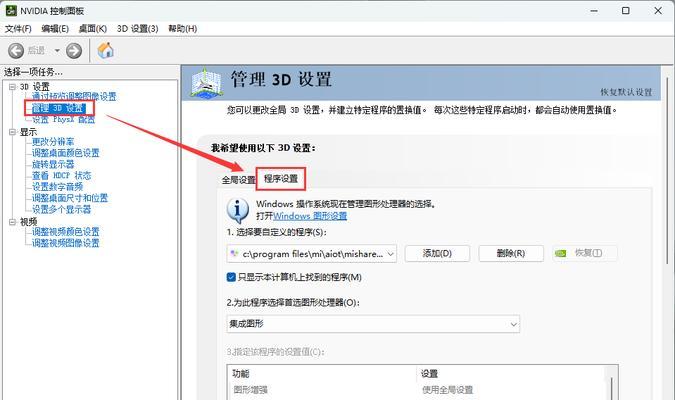This screenshot has height=400, width=675.
Task: Click the 使用全局设置 value cell
Action: coord(447,390)
